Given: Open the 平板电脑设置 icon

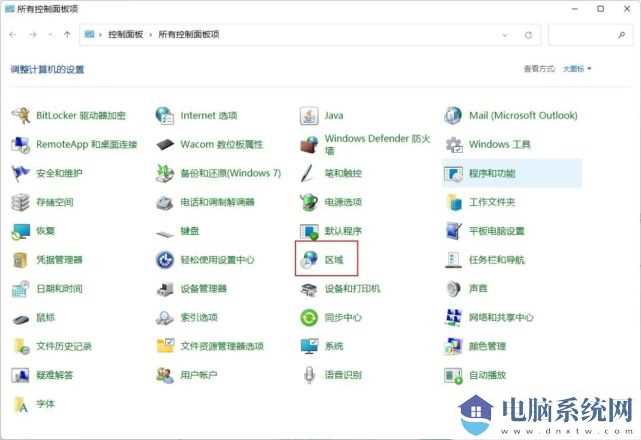Looking at the screenshot, I should coord(453,231).
